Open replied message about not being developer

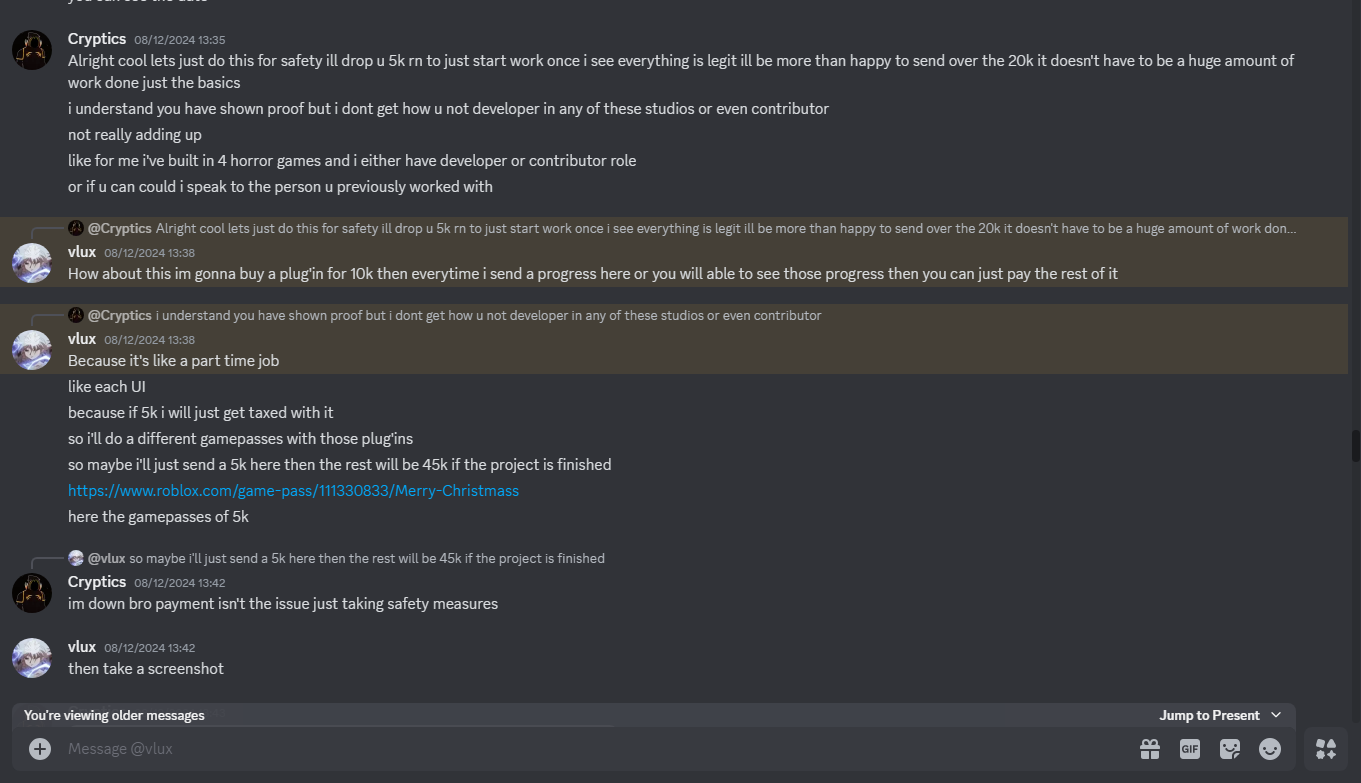pos(488,316)
